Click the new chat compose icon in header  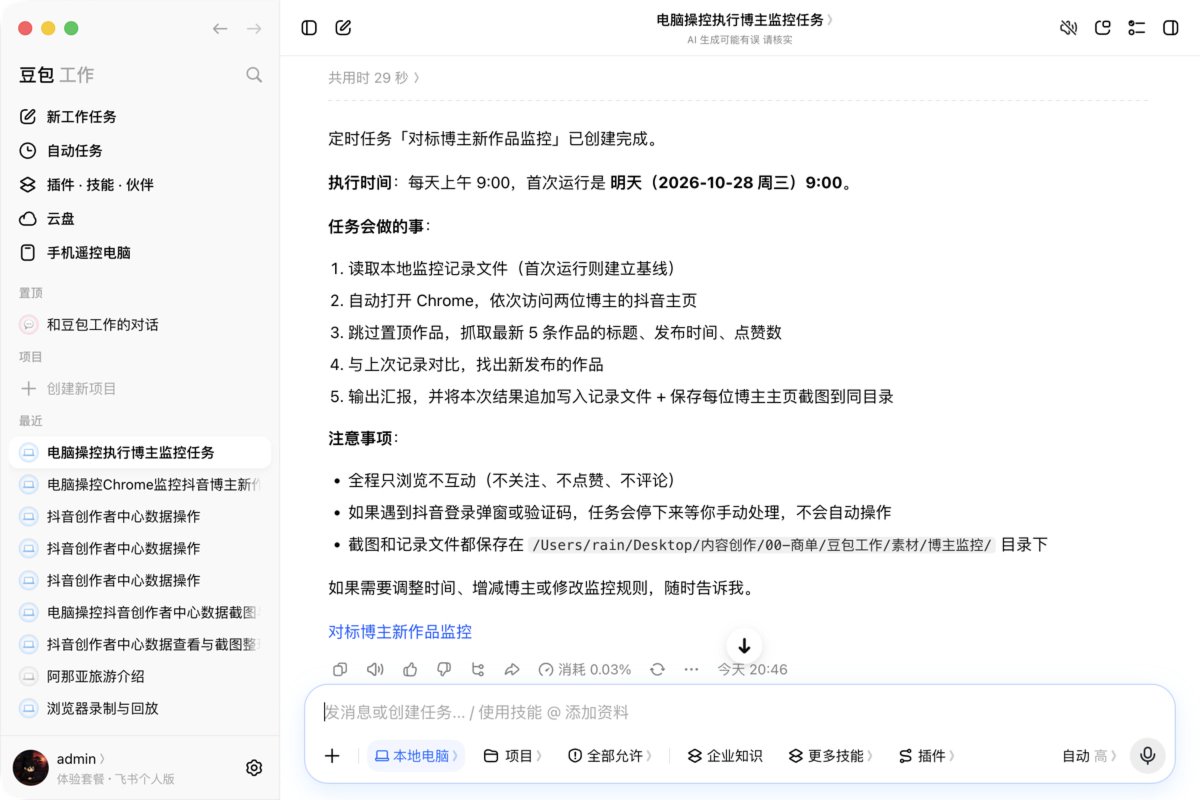(343, 28)
